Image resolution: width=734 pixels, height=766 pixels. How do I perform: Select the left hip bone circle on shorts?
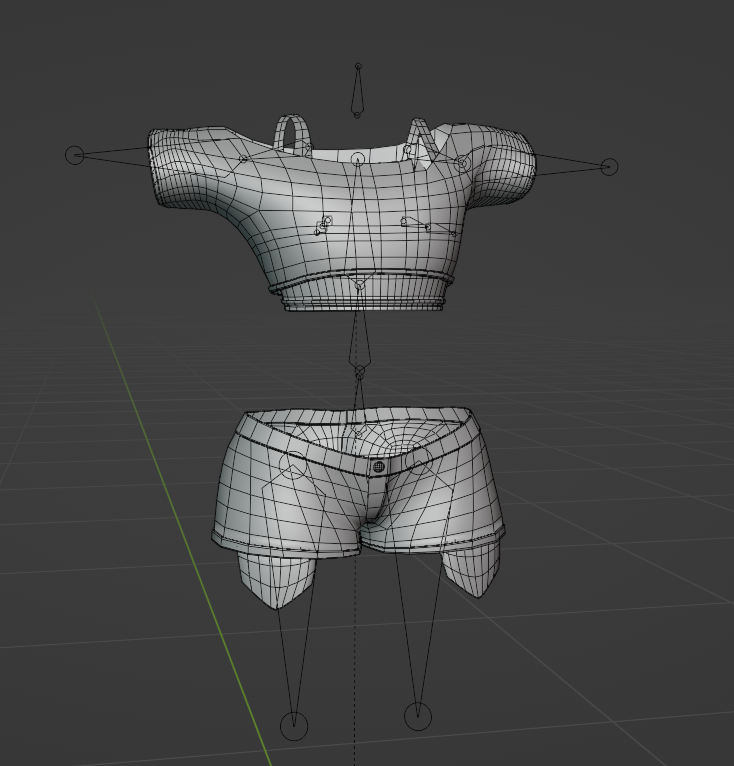coord(293,465)
